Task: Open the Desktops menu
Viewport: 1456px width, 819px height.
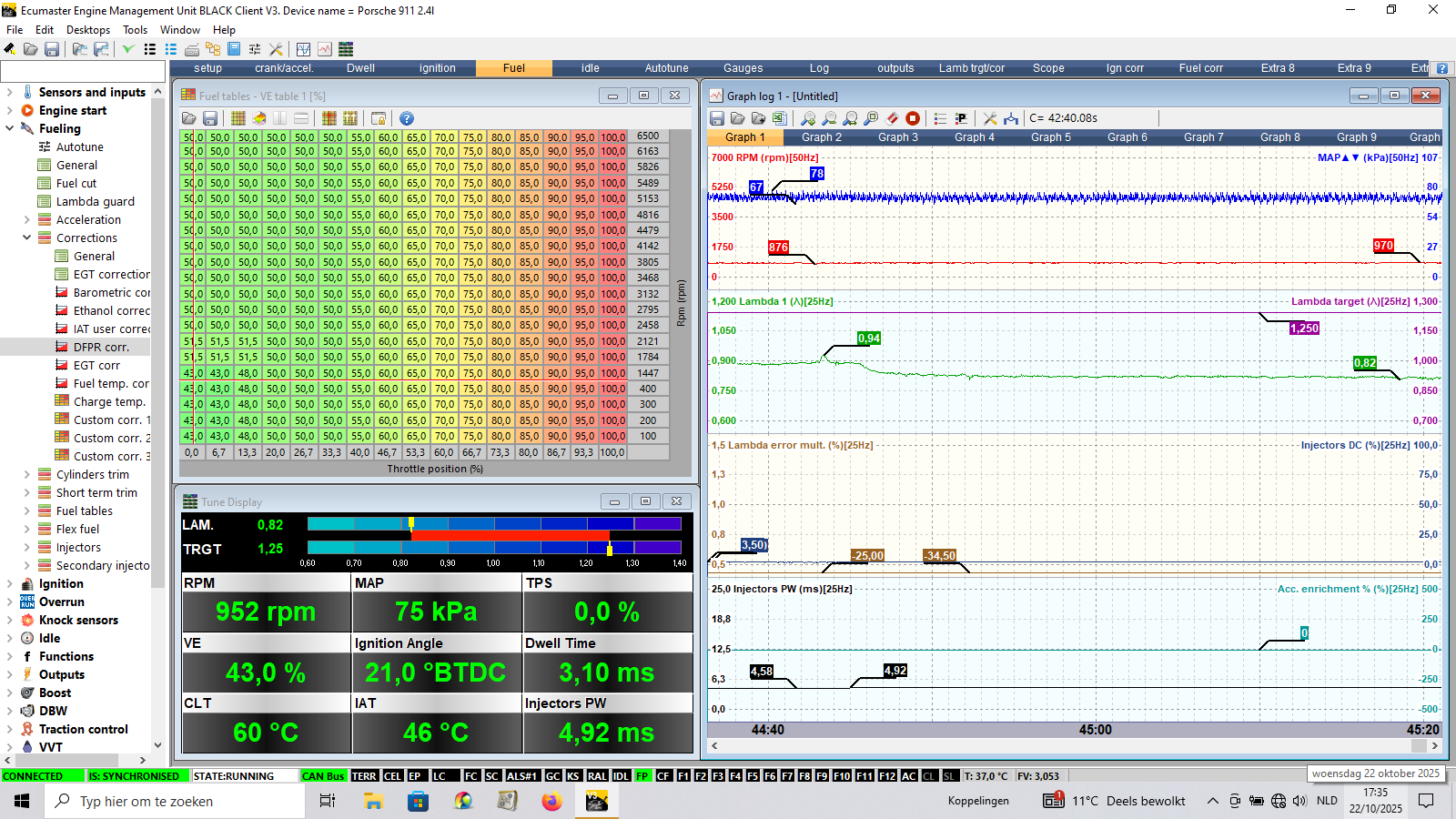Action: (x=88, y=30)
